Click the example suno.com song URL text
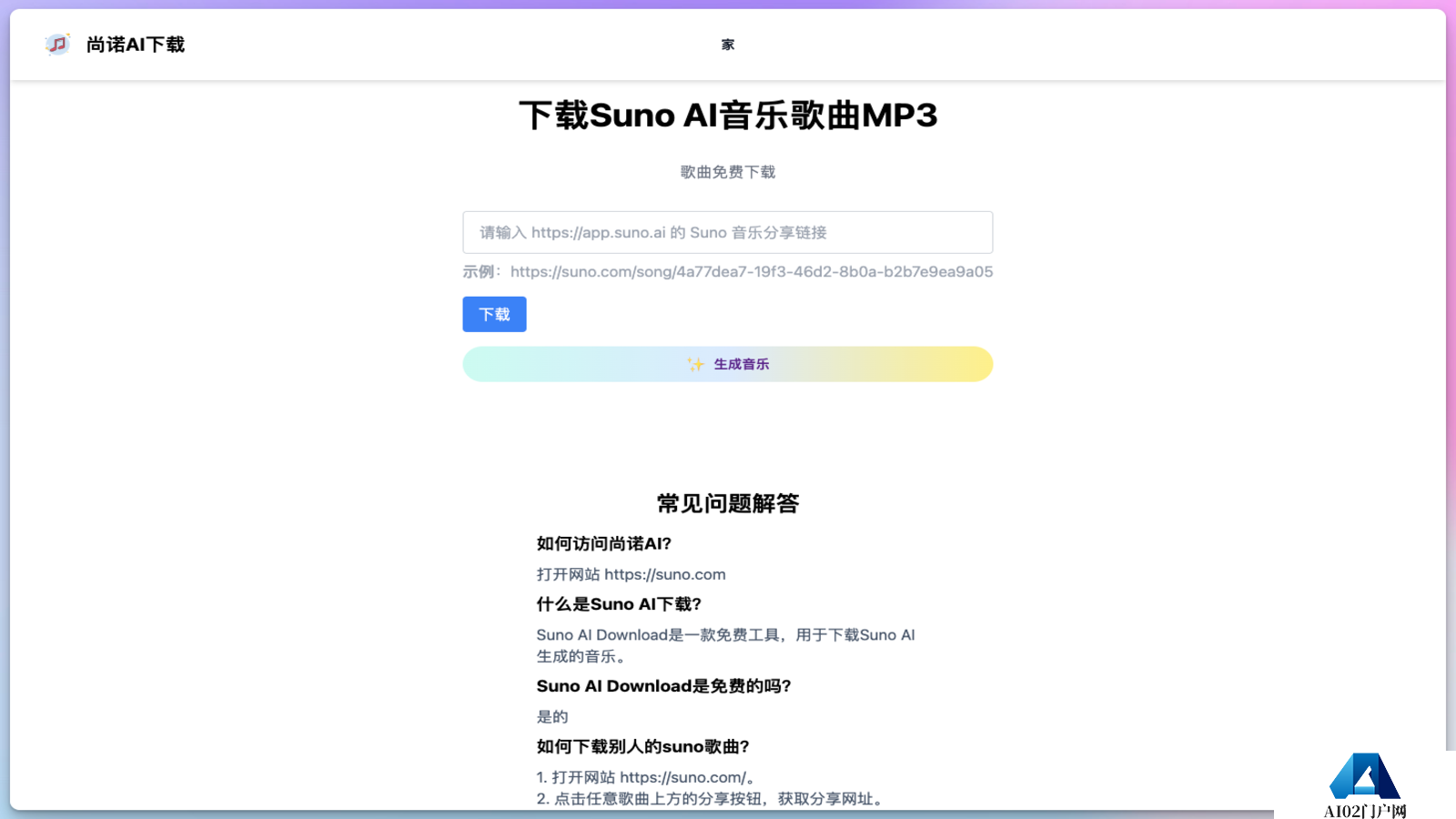 click(752, 271)
